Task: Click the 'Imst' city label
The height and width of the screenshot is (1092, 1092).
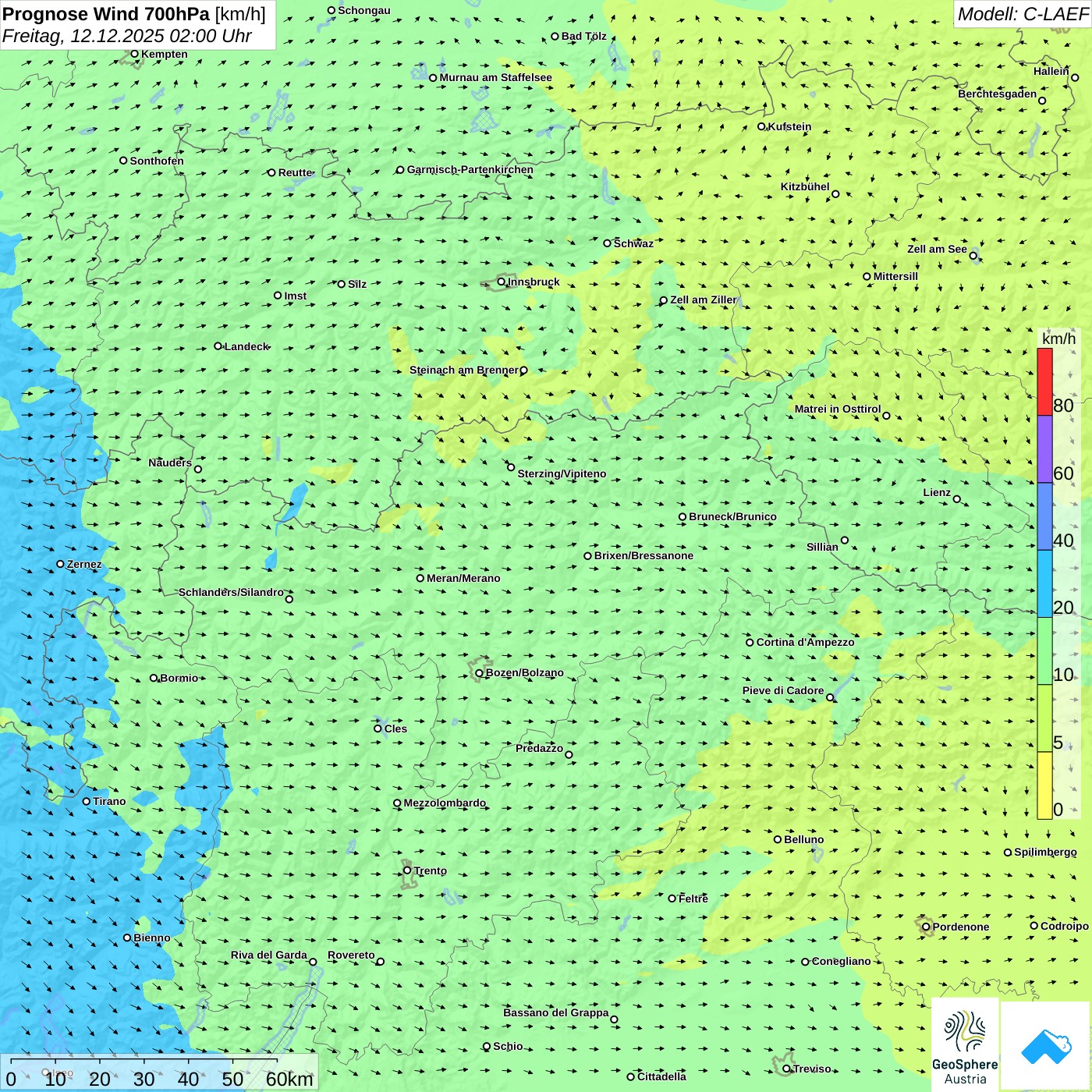Action: tap(295, 296)
